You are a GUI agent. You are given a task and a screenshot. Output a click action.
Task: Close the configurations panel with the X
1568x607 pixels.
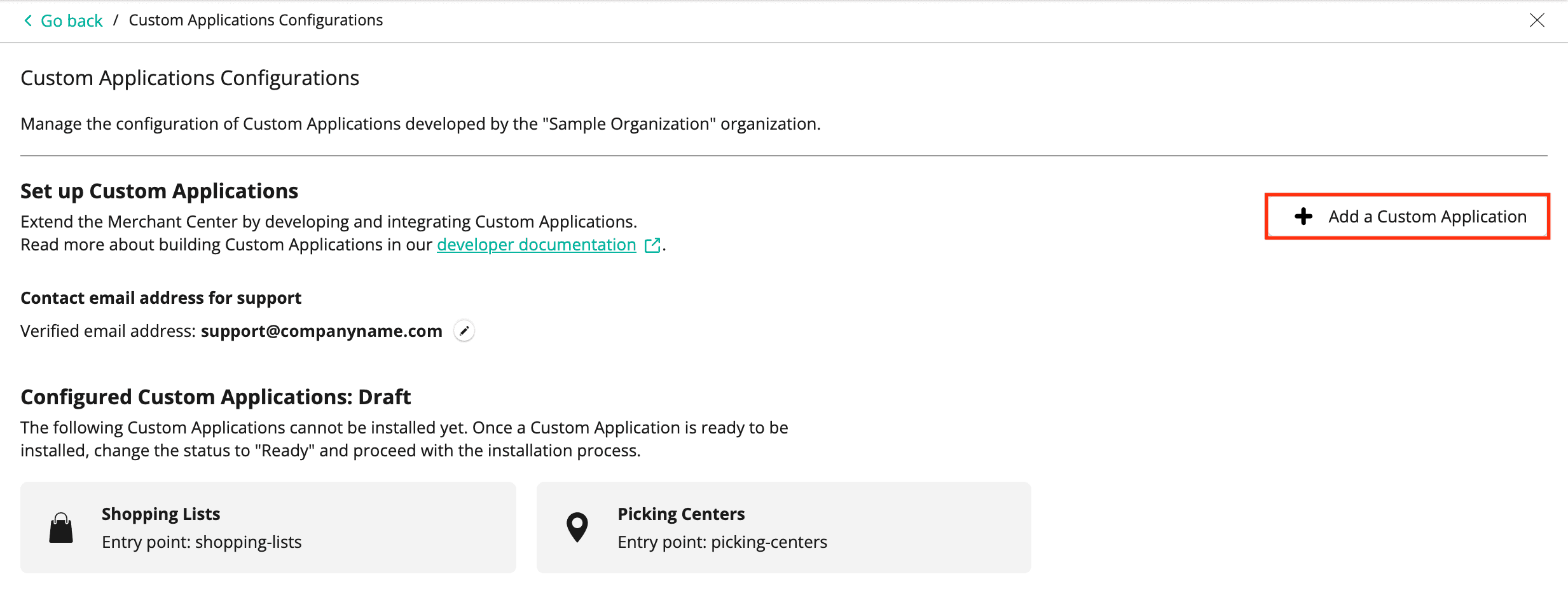click(1537, 20)
